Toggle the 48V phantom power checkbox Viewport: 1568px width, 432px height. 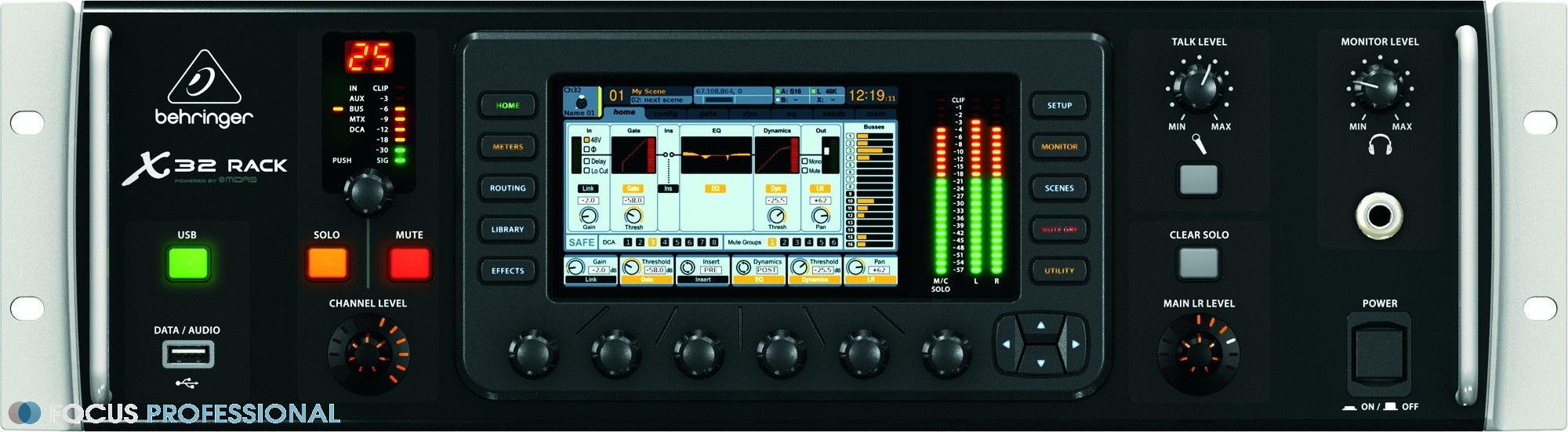(586, 140)
